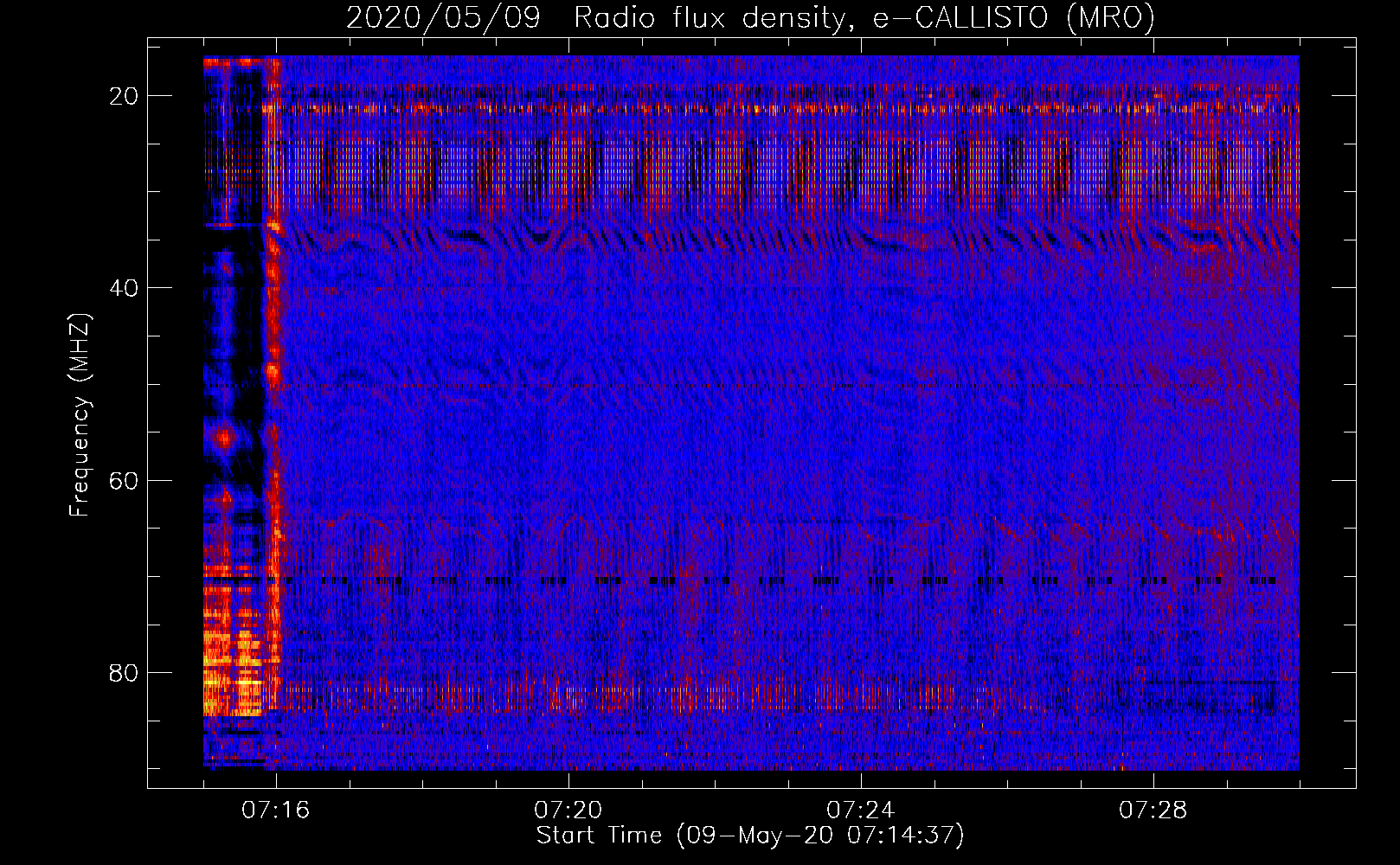Viewport: 1400px width, 865px height.
Task: Click the '80' frequency tick label
Action: pyautogui.click(x=125, y=672)
